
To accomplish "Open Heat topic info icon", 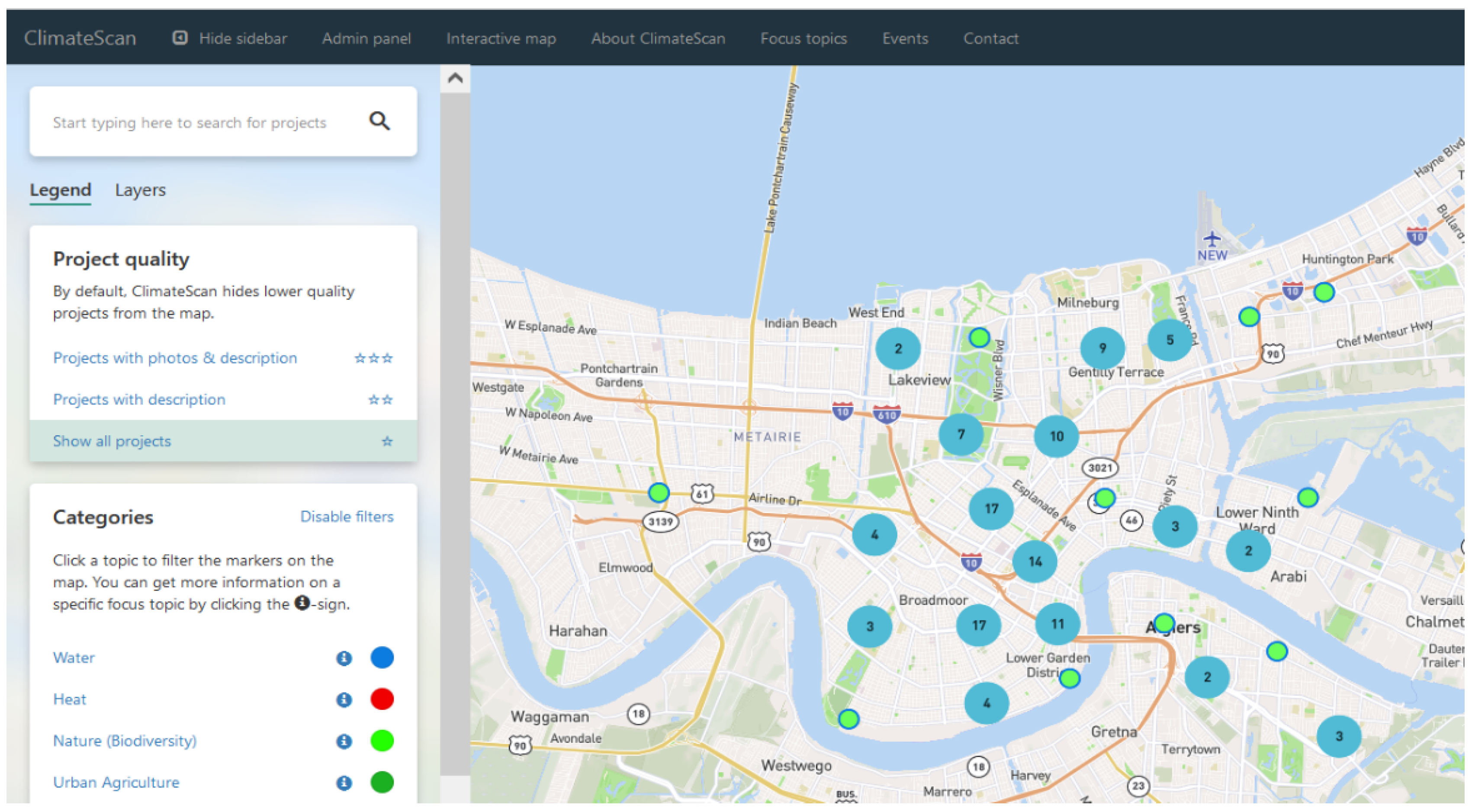I will pos(344,700).
